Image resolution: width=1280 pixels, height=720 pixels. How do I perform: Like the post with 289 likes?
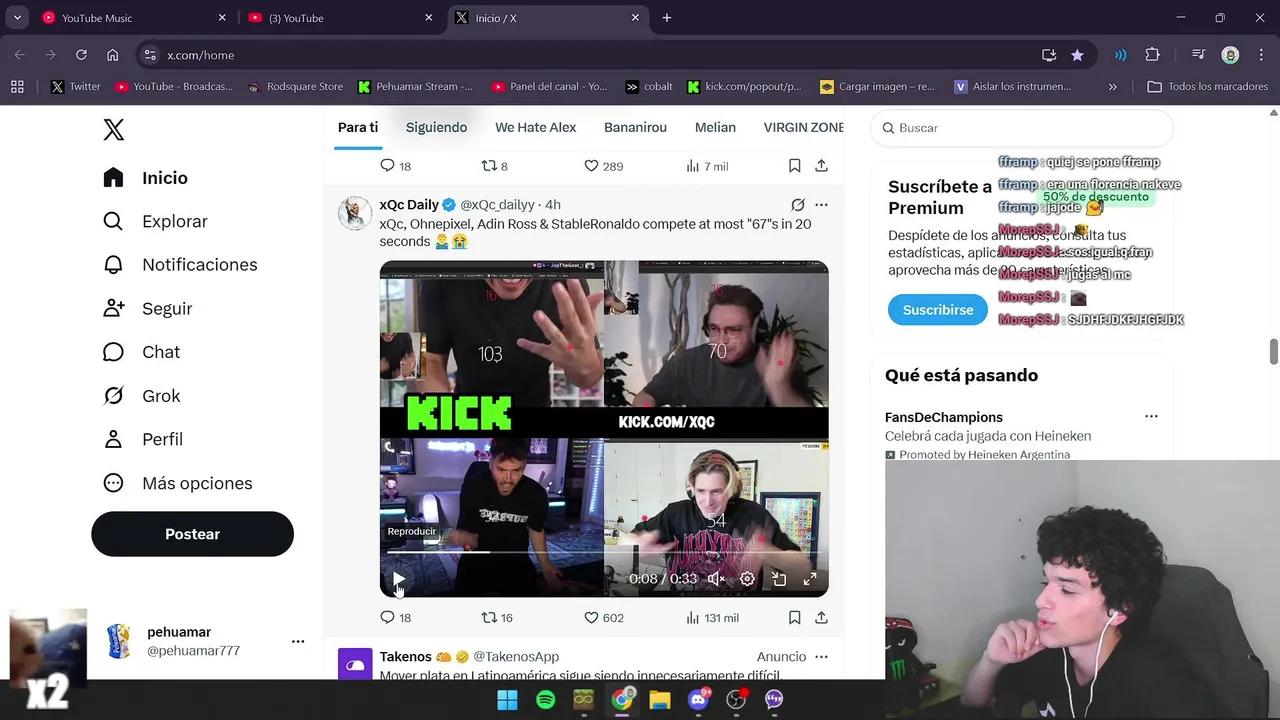click(604, 166)
